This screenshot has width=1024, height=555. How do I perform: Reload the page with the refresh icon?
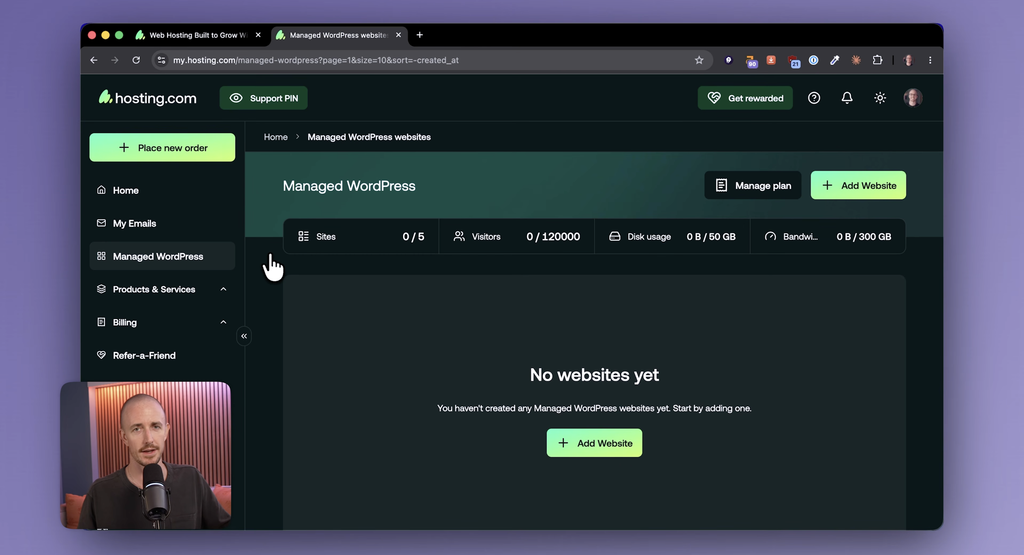[x=136, y=60]
